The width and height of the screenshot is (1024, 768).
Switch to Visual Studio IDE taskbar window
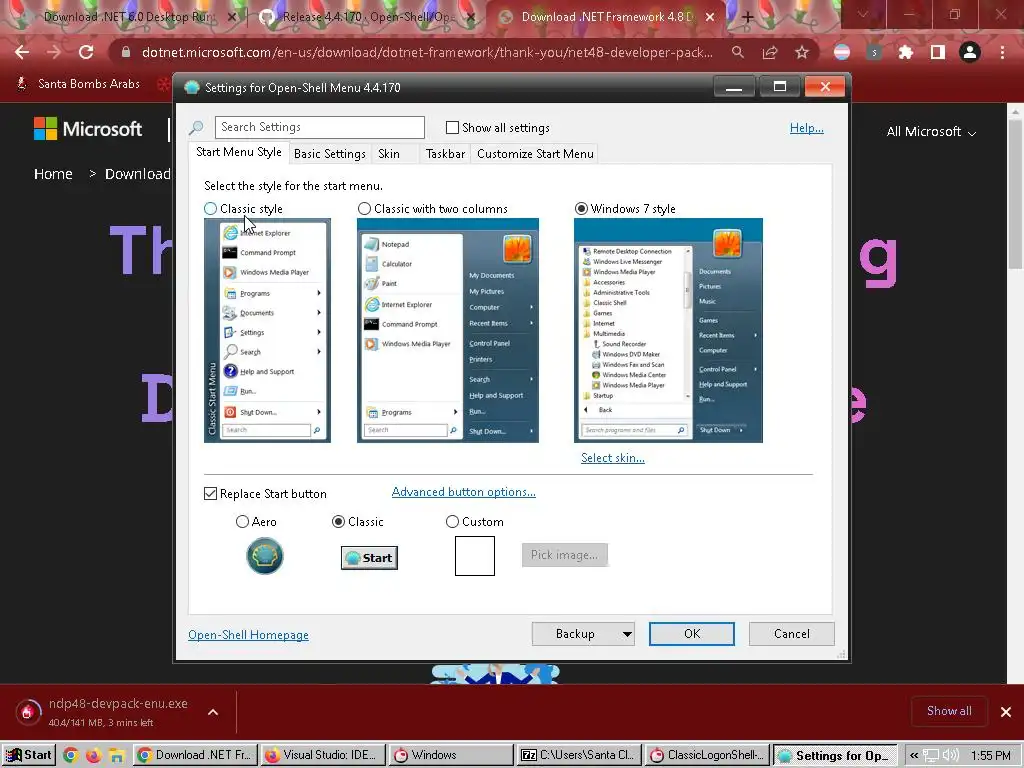coord(323,755)
